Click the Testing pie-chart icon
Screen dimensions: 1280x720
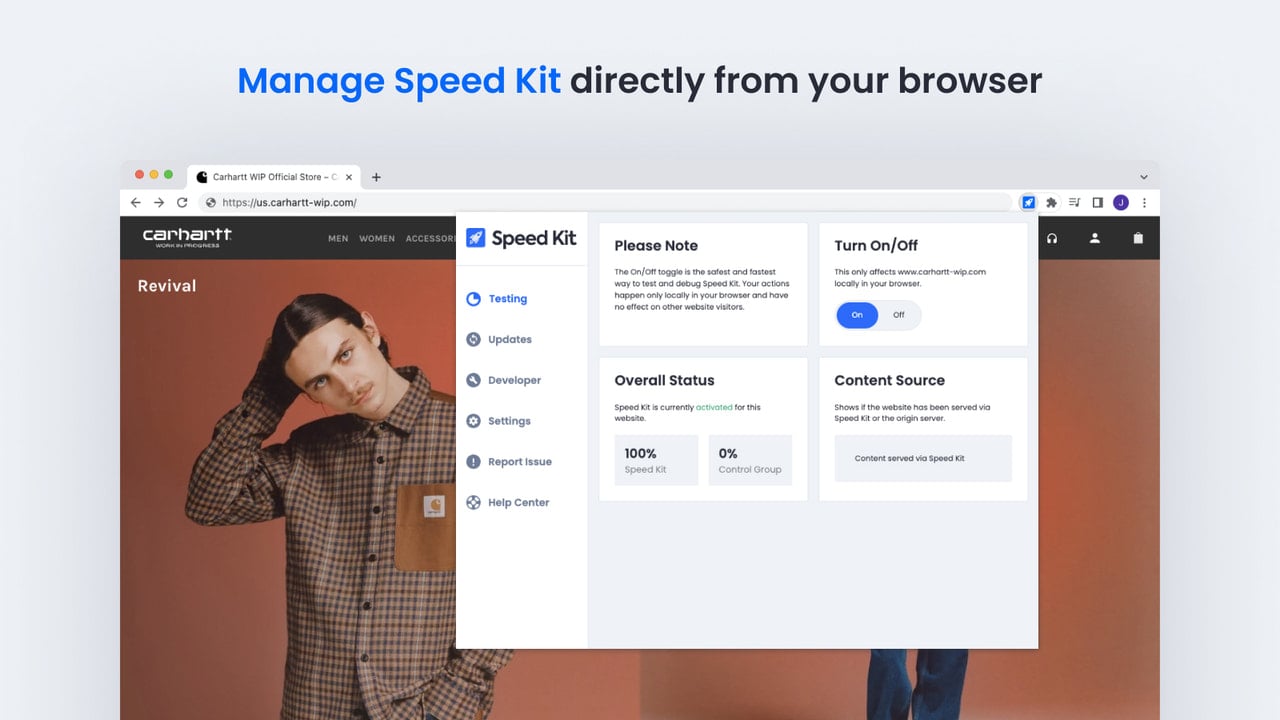(x=474, y=299)
